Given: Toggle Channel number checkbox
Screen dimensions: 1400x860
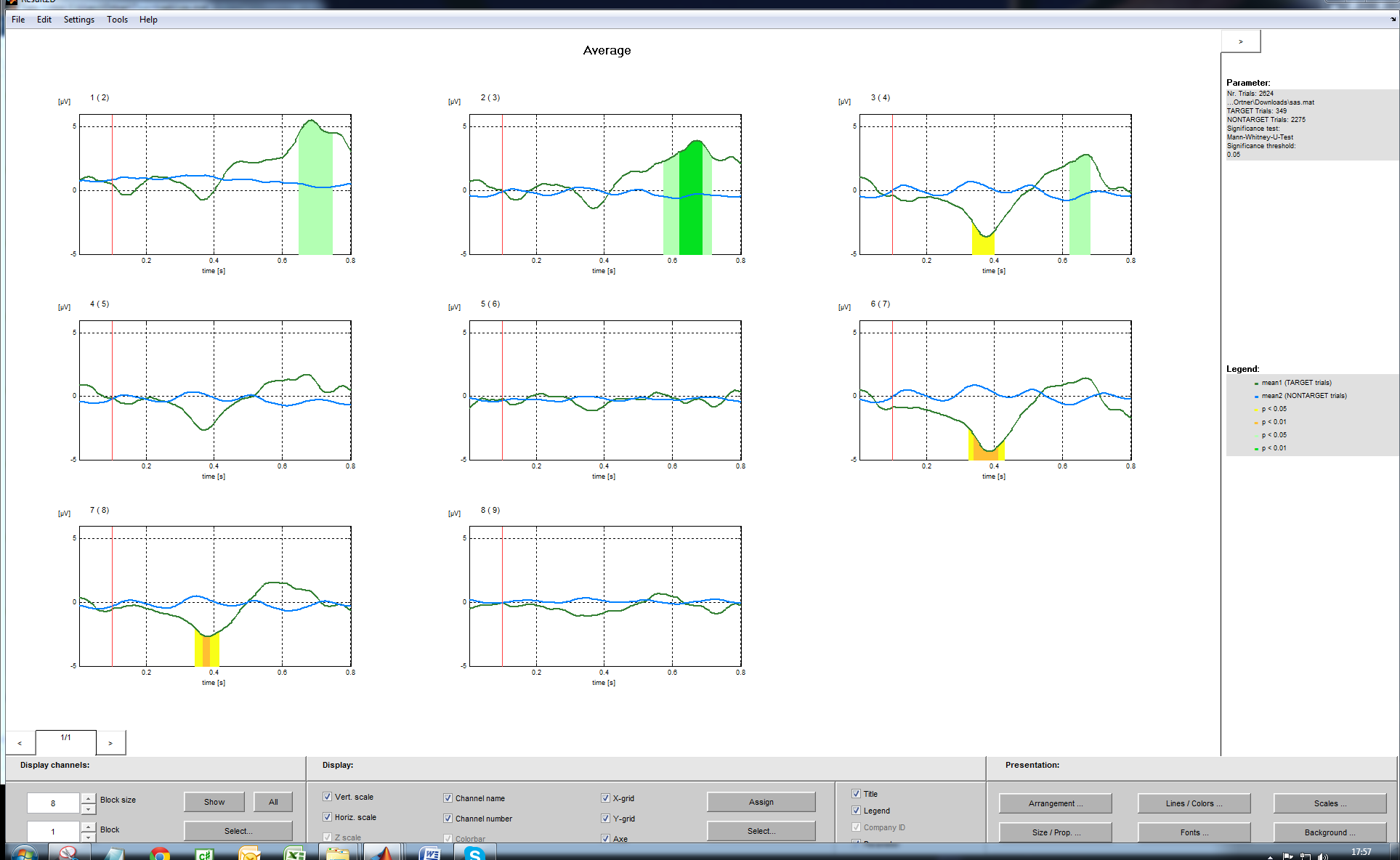Looking at the screenshot, I should 448,819.
